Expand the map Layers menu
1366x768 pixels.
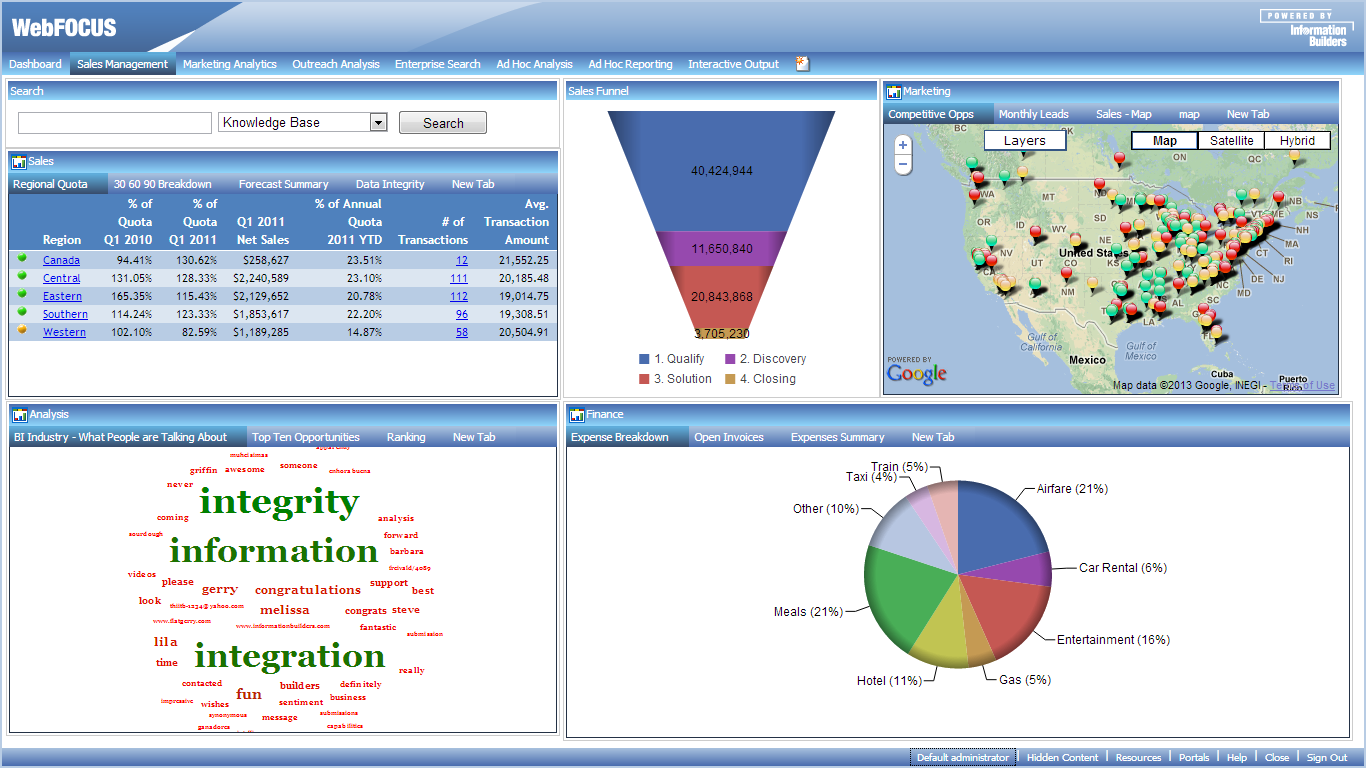(1024, 141)
